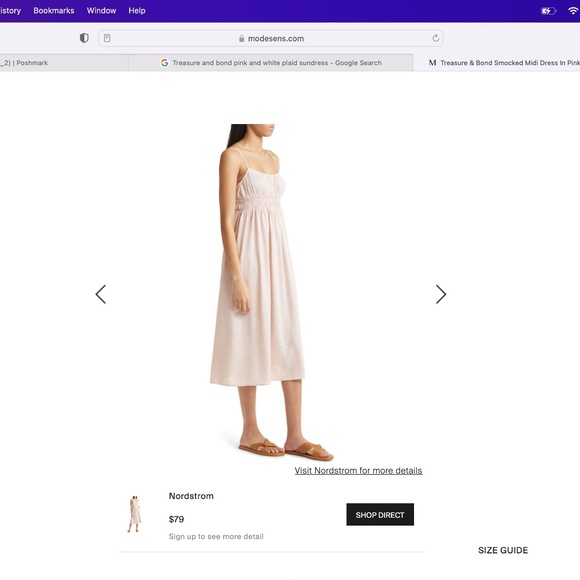Switch to the Google Search tab
This screenshot has width=580, height=580.
click(x=271, y=63)
